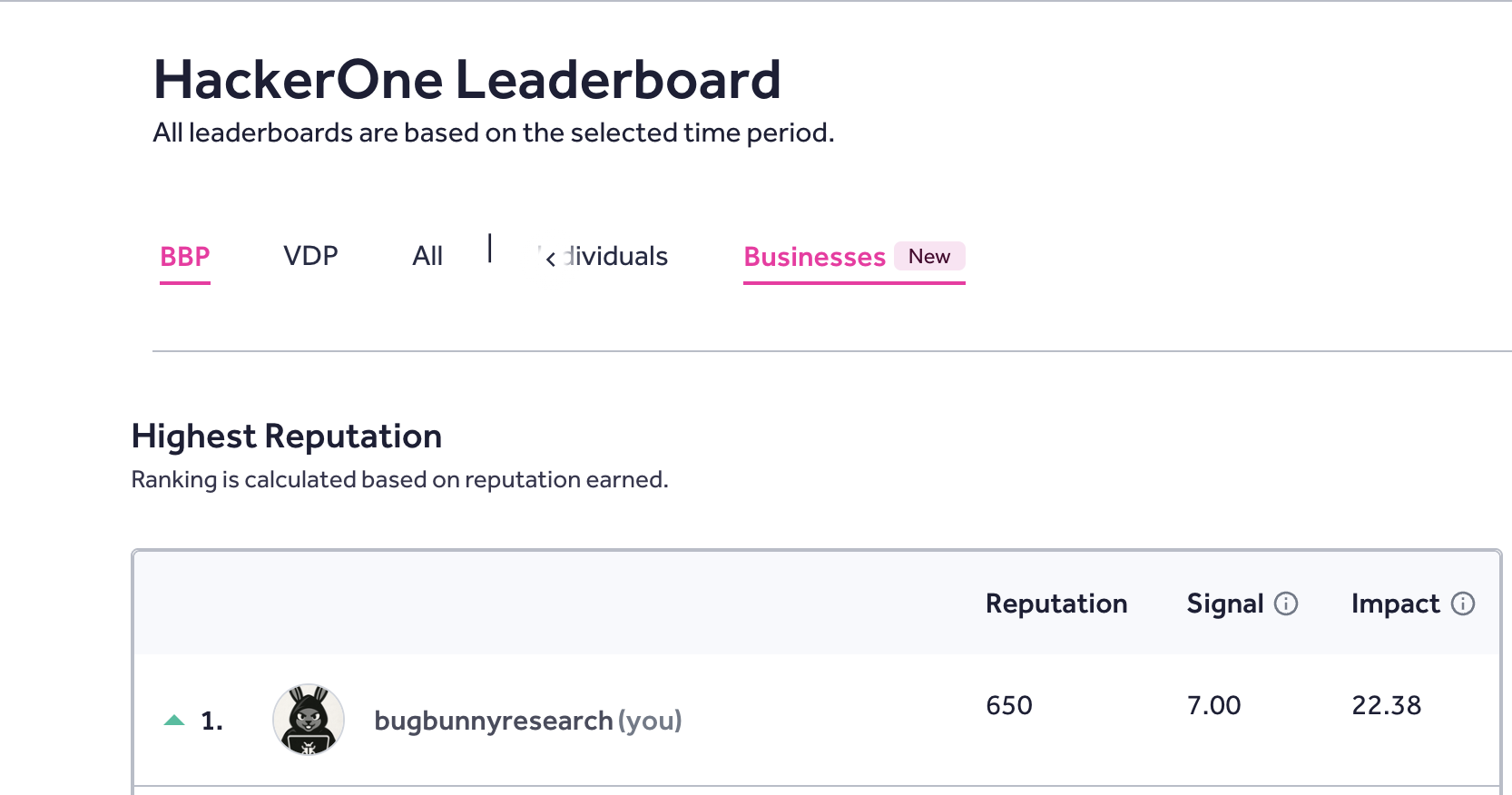1512x795 pixels.
Task: Click the Signal column header
Action: 1225,604
